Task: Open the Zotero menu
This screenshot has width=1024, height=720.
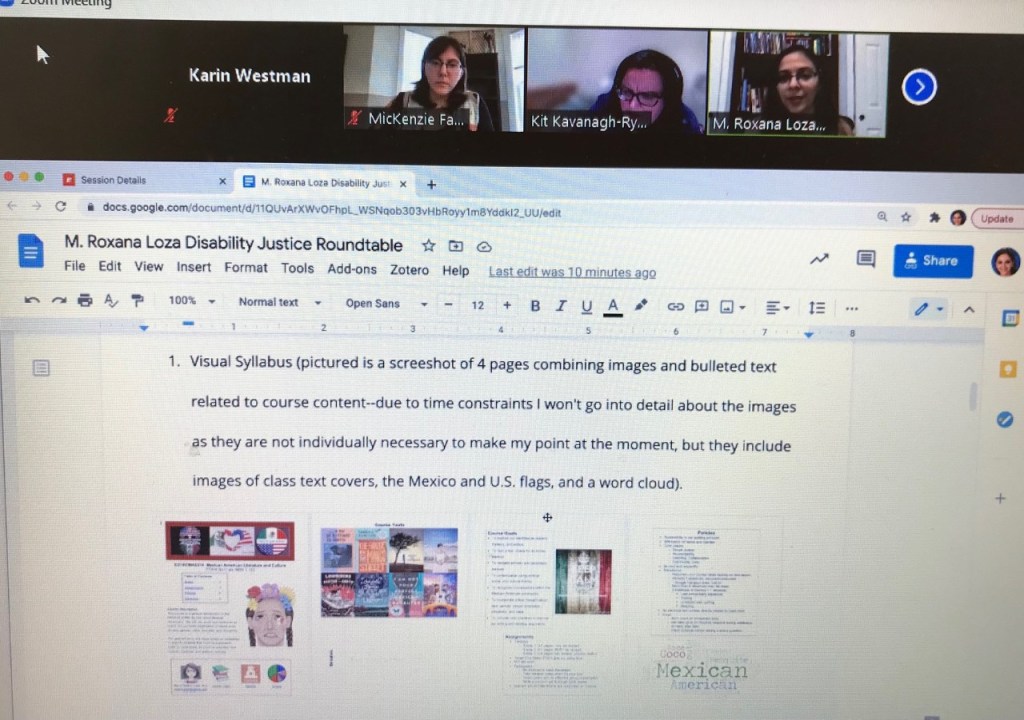Action: [x=409, y=269]
